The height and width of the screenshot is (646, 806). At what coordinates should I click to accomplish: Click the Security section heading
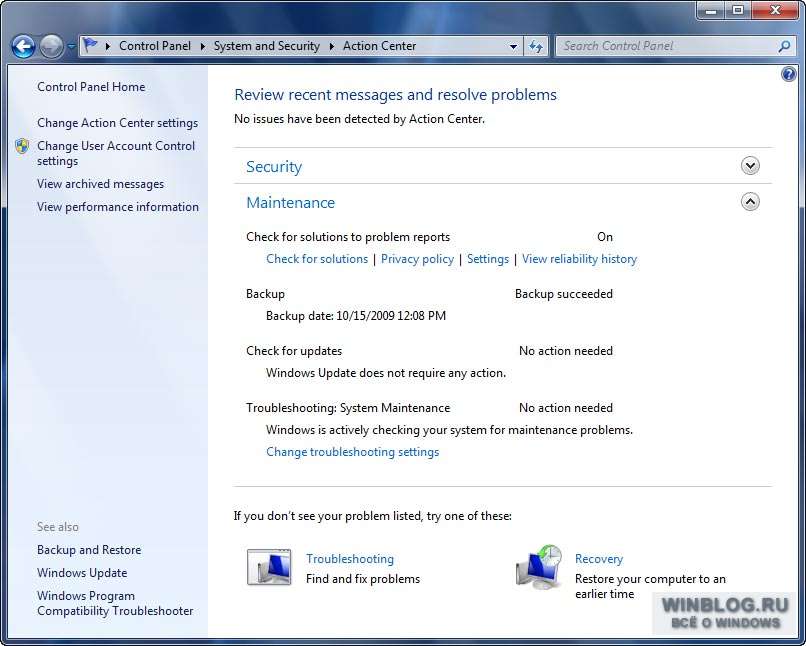tap(274, 167)
